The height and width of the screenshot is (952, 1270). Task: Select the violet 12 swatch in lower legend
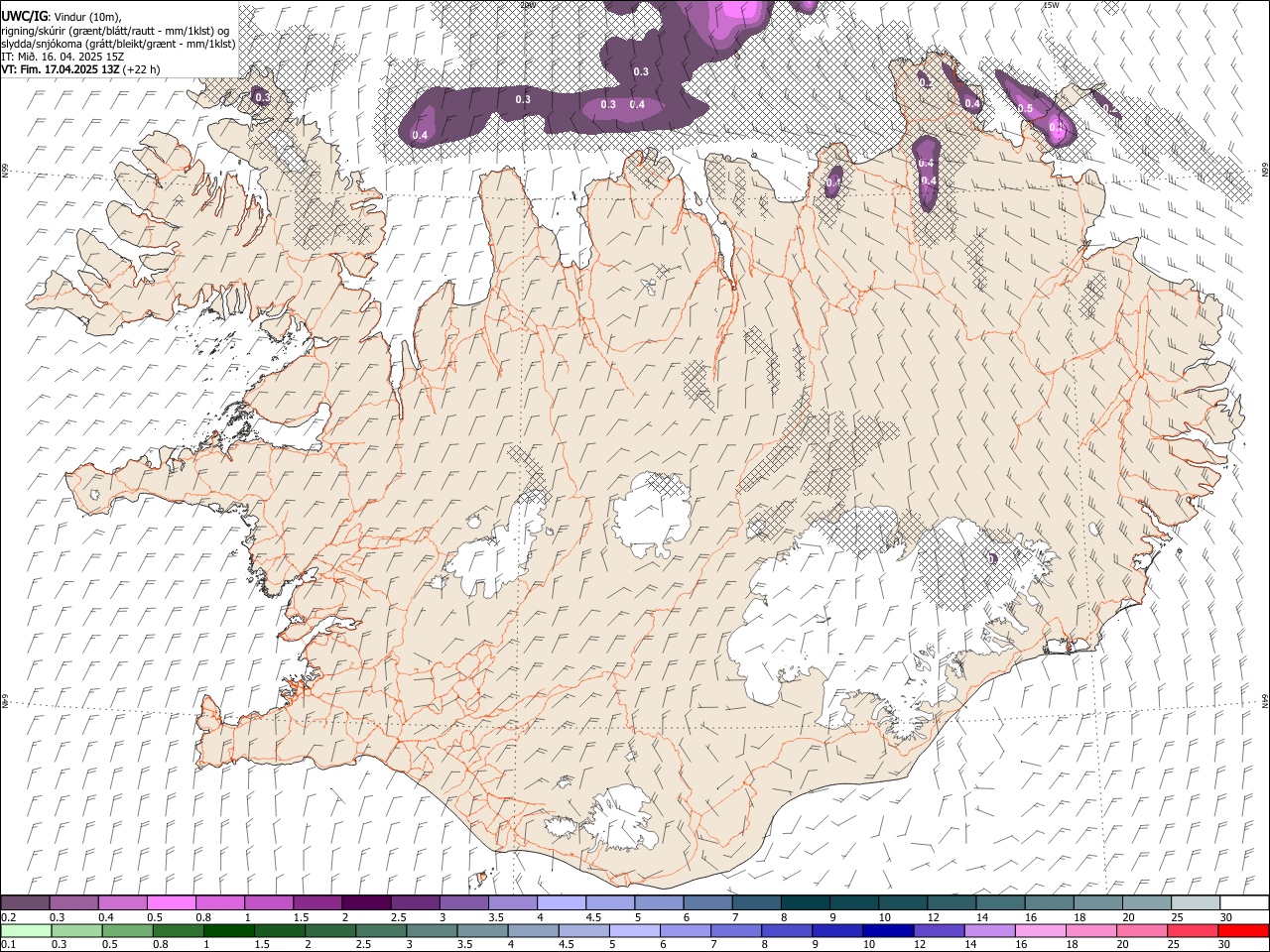[x=939, y=931]
